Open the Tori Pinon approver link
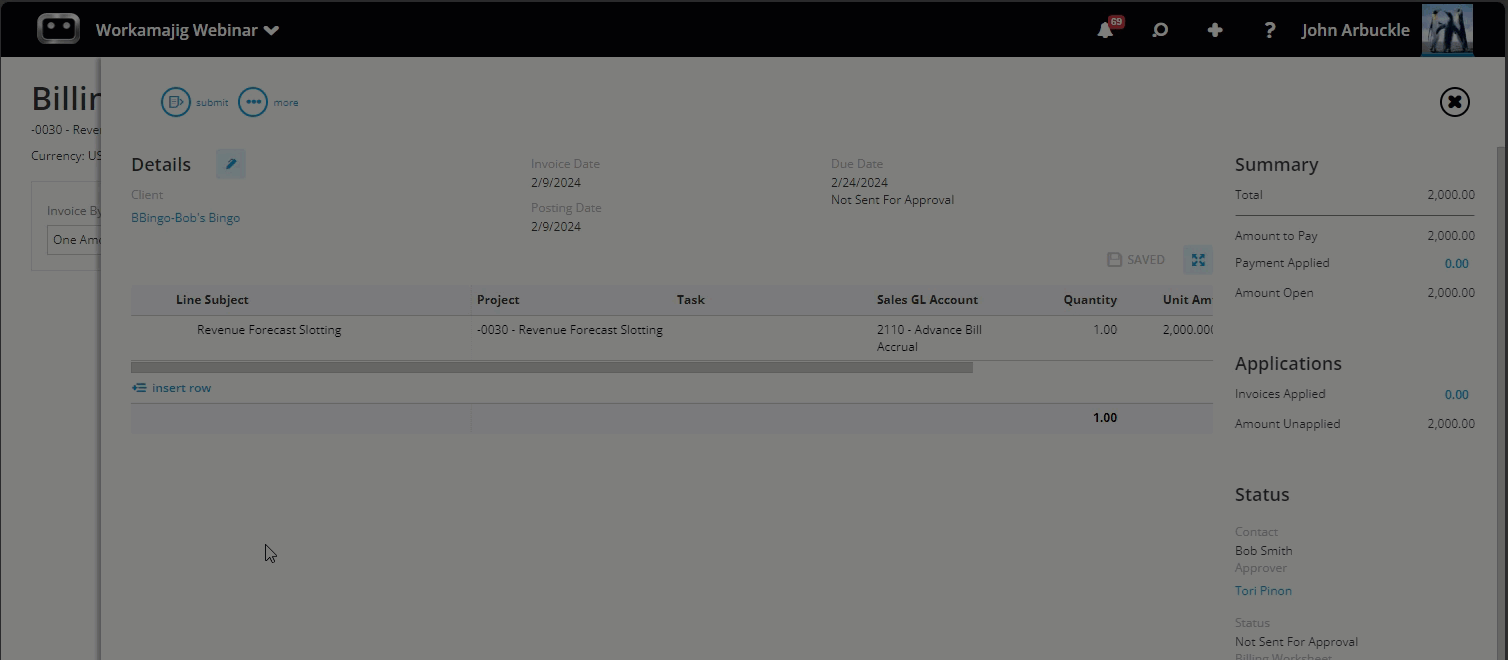Screen dimensions: 1508x660 [x=1263, y=590]
